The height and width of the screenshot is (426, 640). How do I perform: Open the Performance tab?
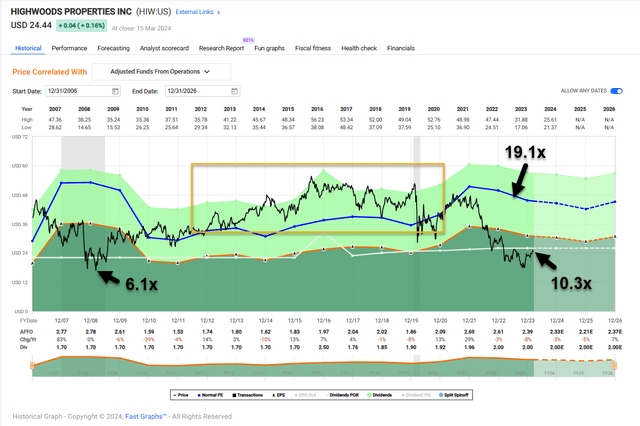click(x=69, y=48)
